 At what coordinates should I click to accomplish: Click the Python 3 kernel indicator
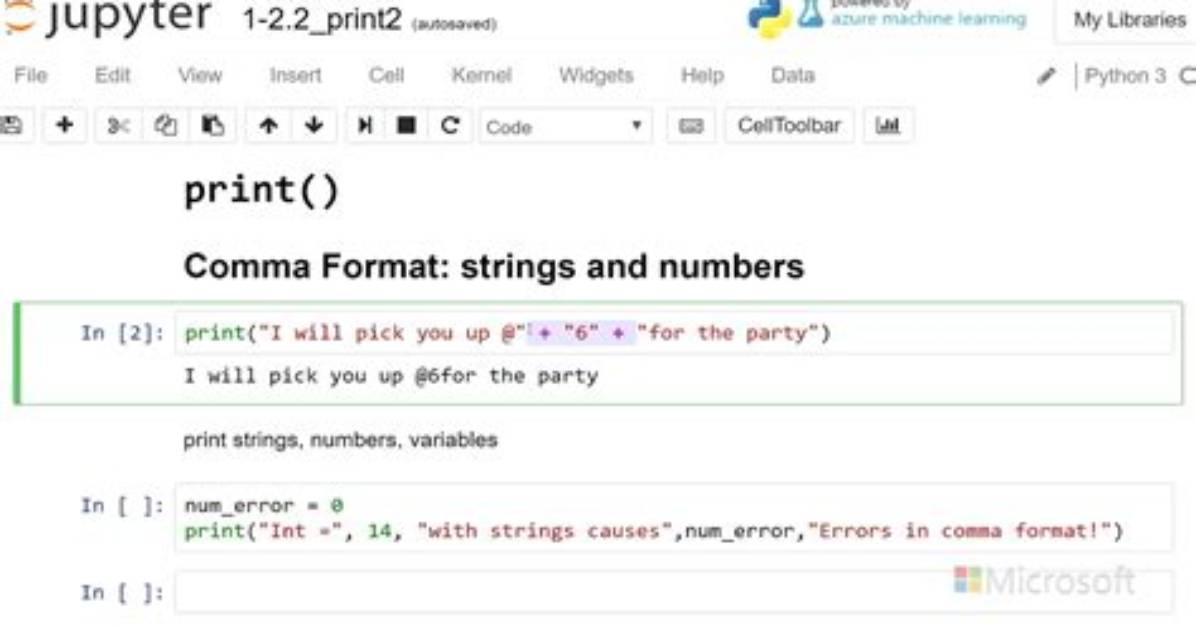tap(1125, 76)
